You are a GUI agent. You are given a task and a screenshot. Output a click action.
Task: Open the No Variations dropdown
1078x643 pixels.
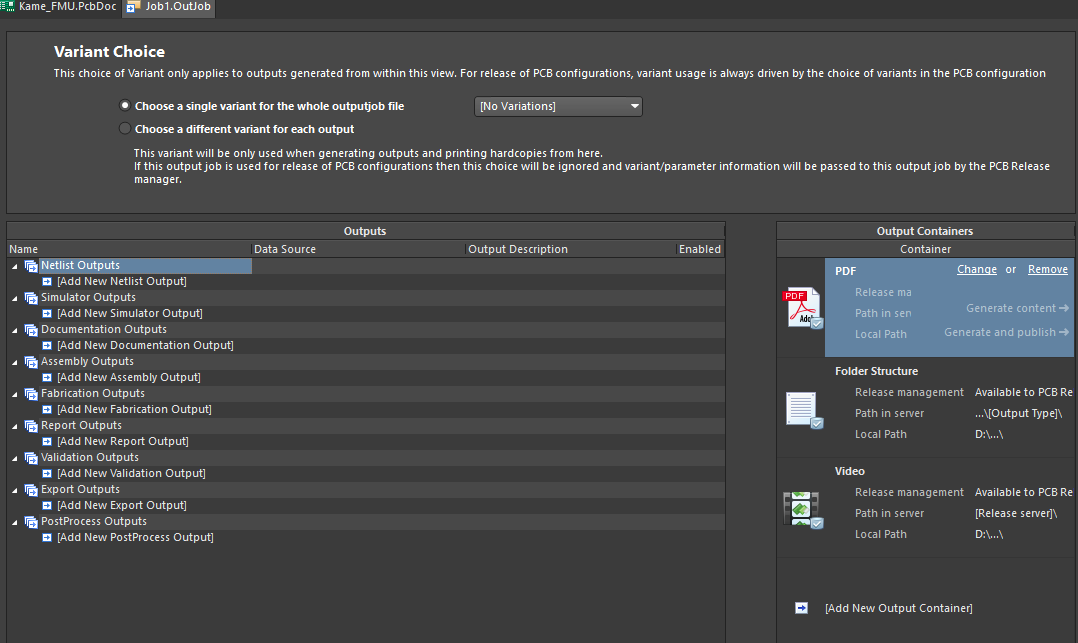click(633, 106)
